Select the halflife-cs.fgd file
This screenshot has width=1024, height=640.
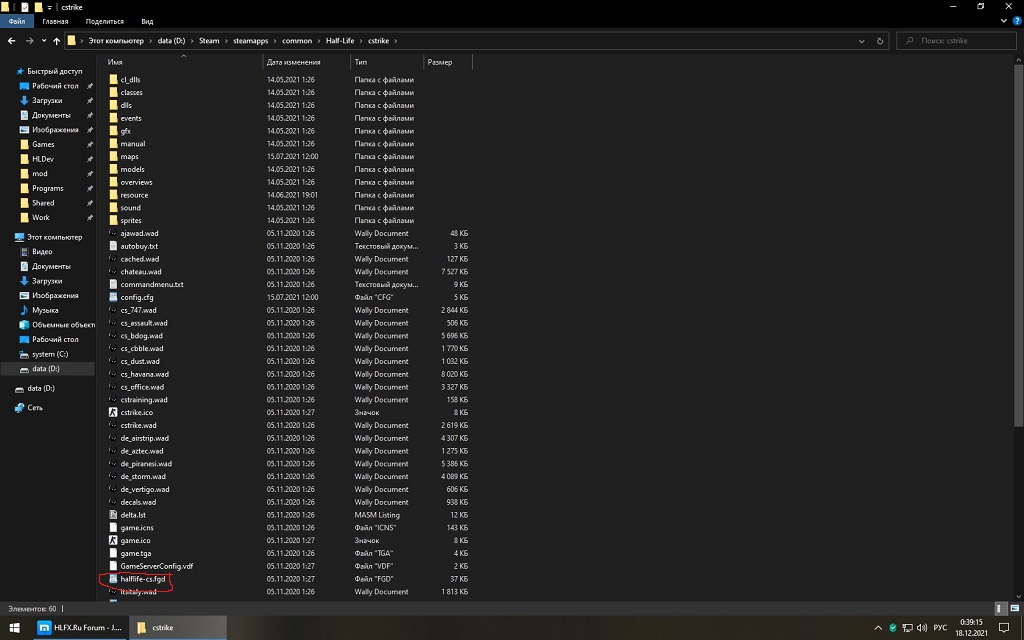tap(142, 579)
